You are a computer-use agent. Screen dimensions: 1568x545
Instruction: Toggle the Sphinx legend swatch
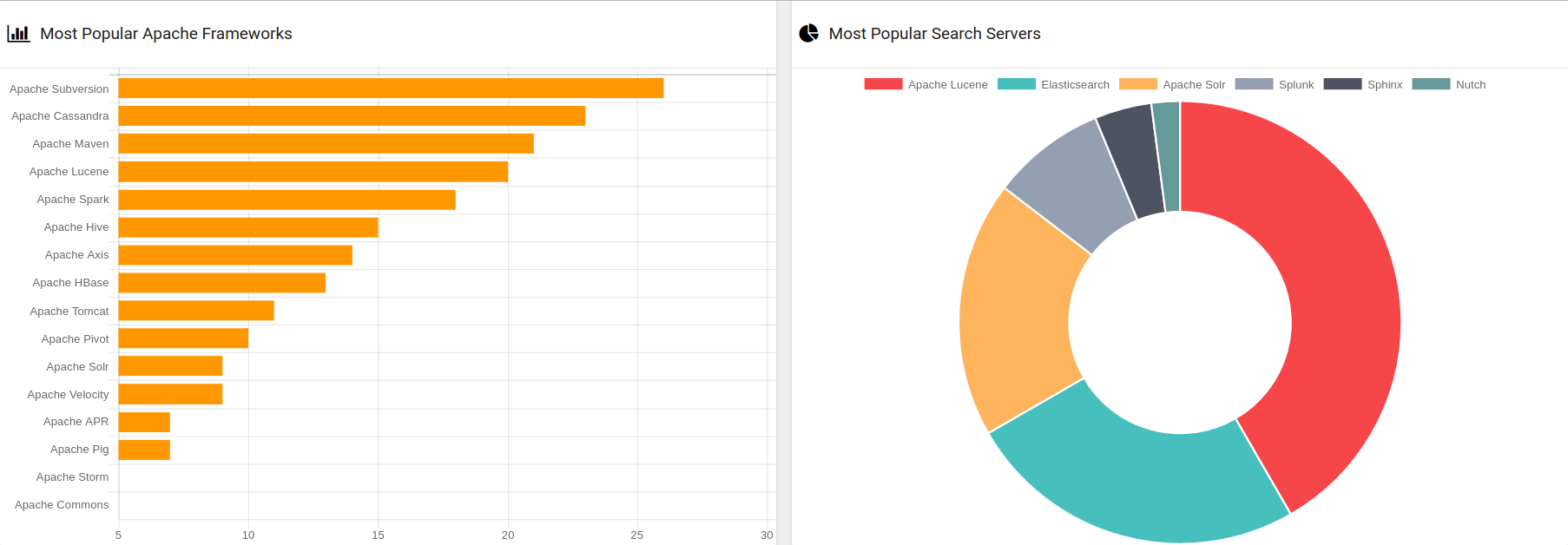(1342, 84)
